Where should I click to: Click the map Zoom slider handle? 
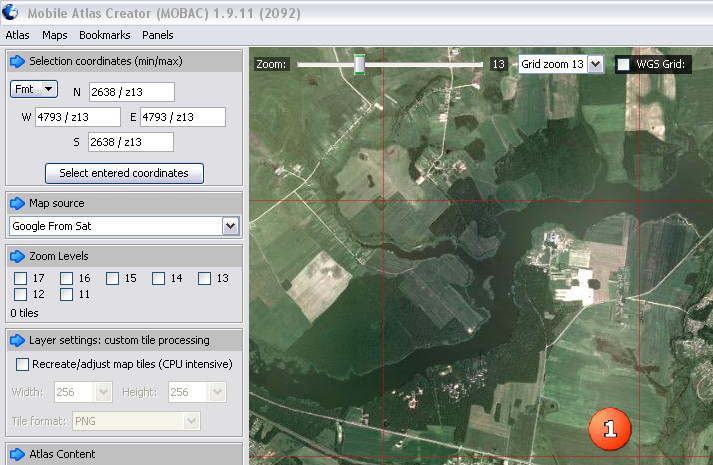(359, 64)
